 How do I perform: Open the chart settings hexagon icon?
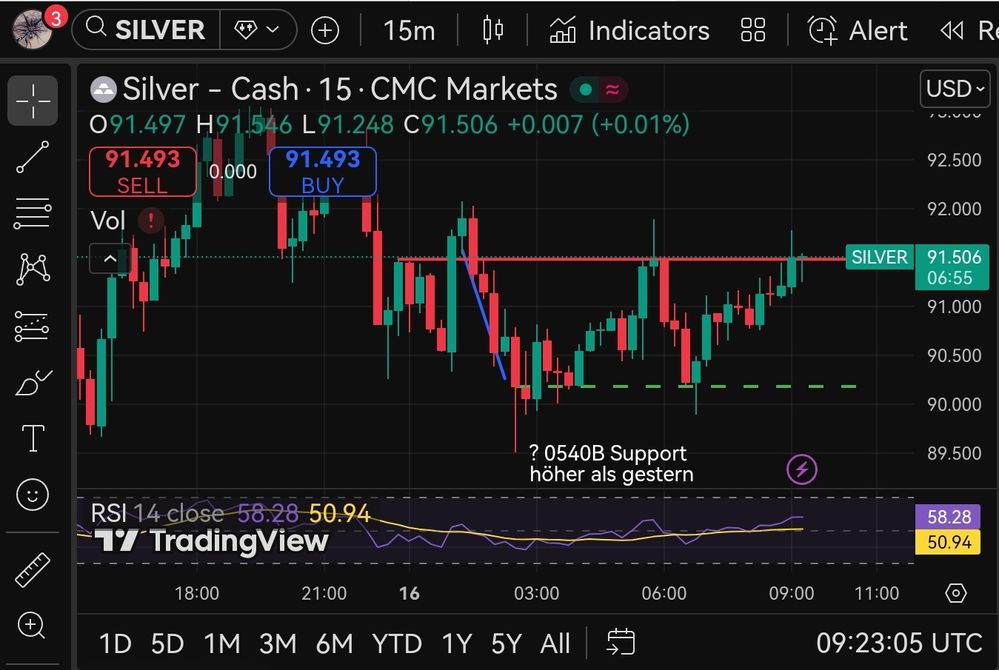pos(956,593)
